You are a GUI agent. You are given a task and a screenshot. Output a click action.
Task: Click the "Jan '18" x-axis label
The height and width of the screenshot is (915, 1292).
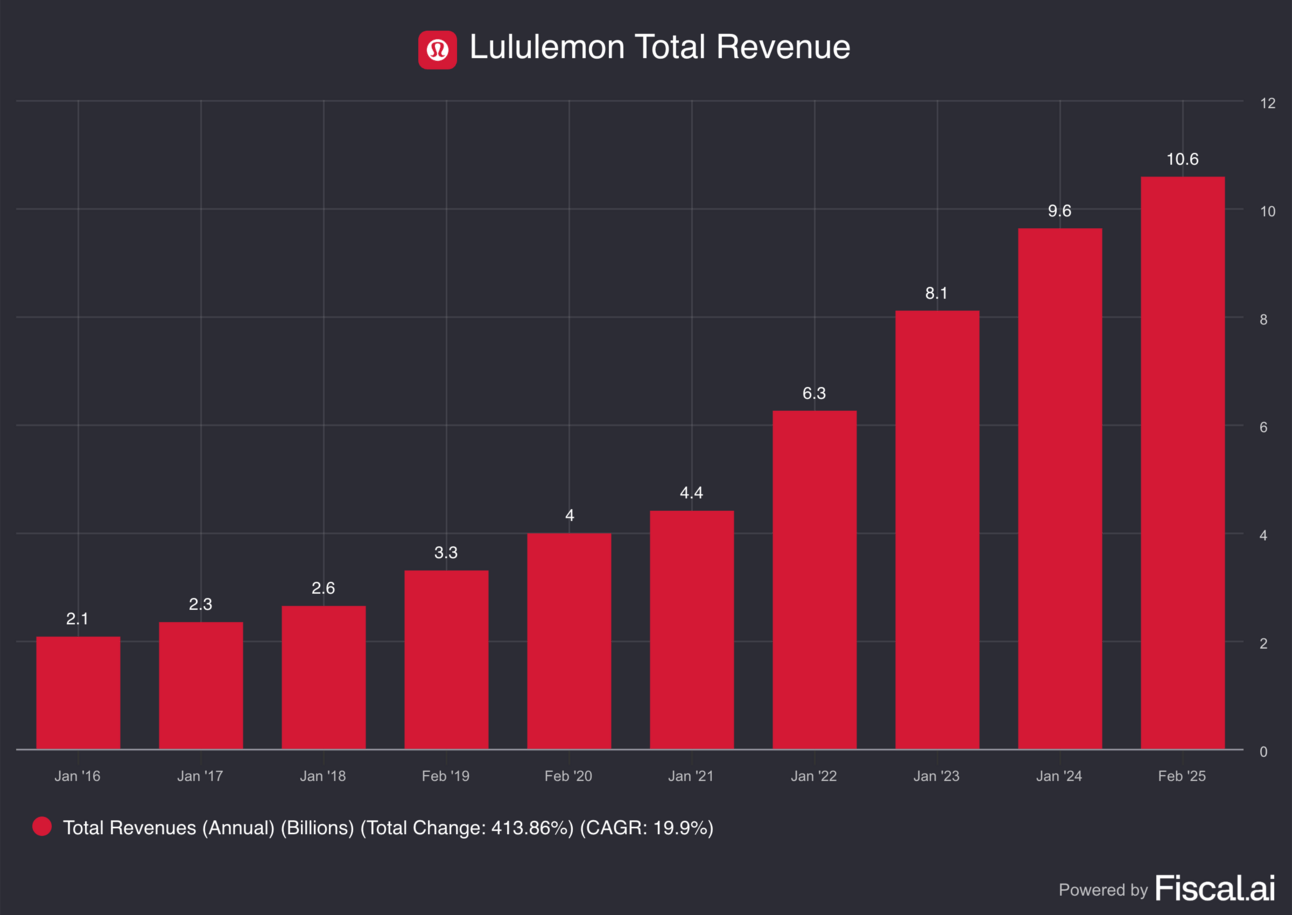[323, 776]
